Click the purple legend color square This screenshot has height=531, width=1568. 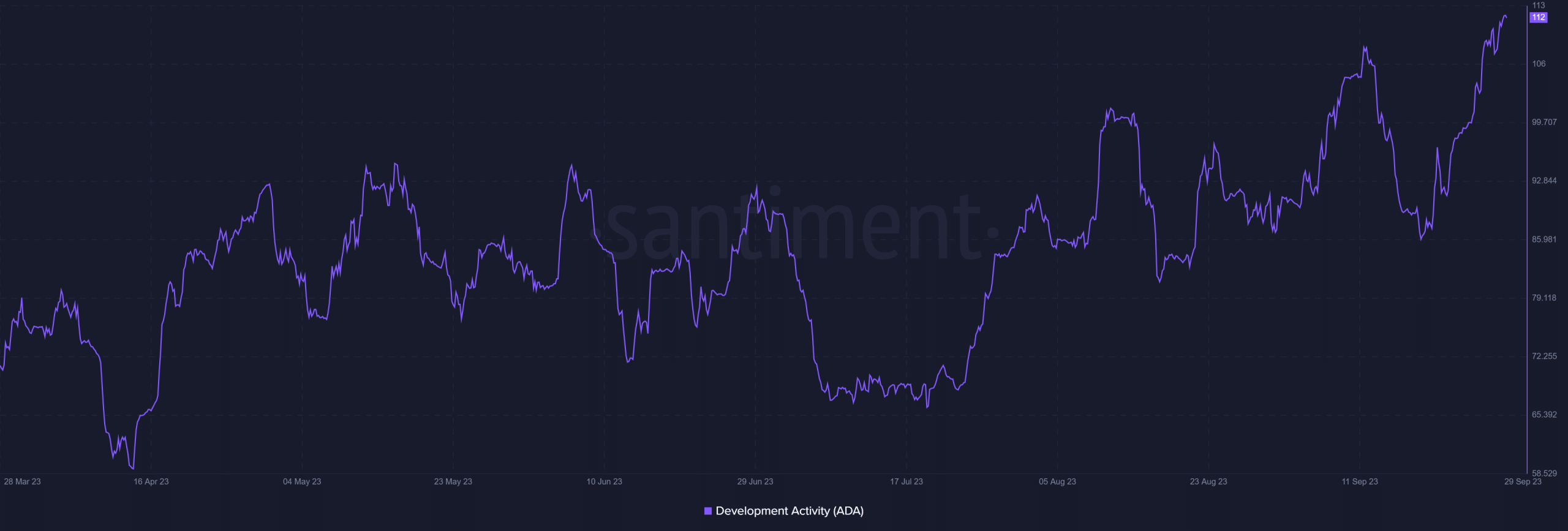click(x=708, y=511)
